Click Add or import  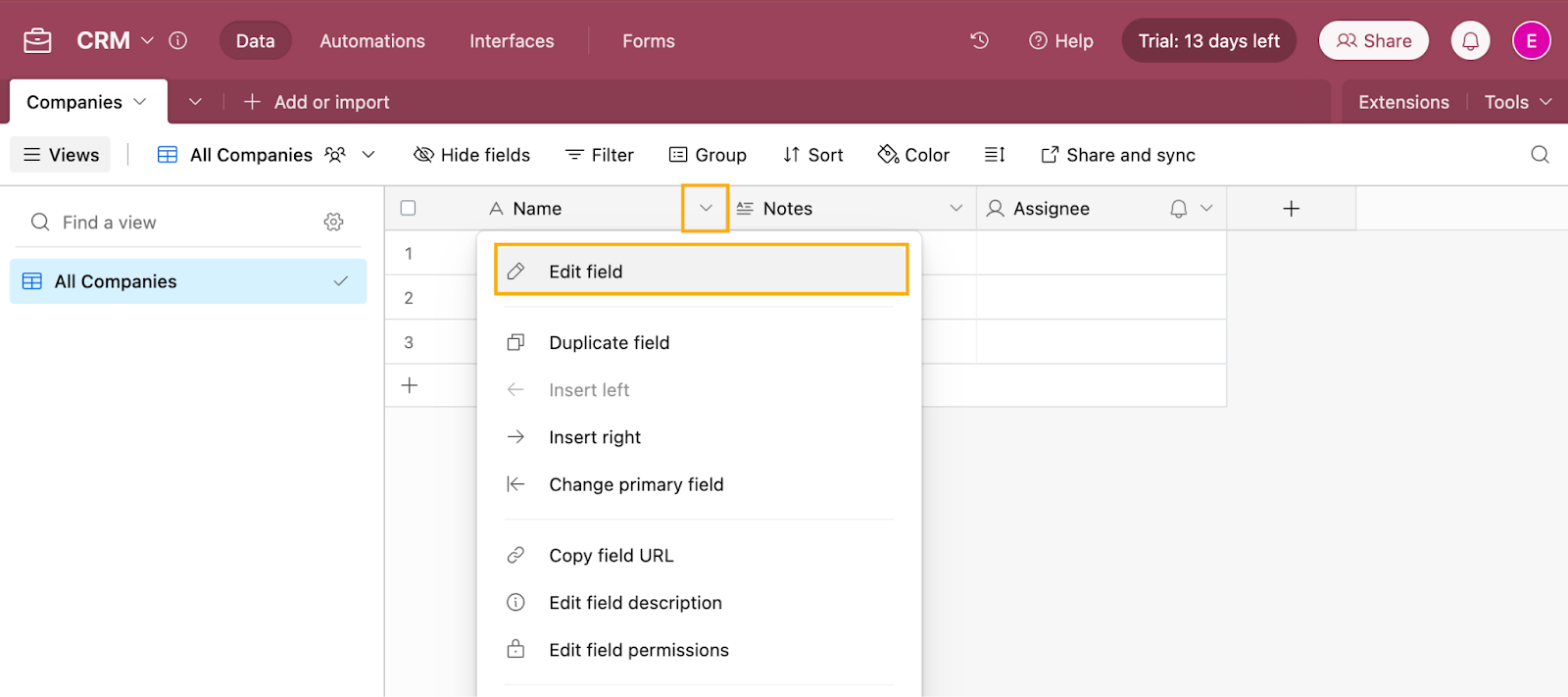pyautogui.click(x=316, y=102)
